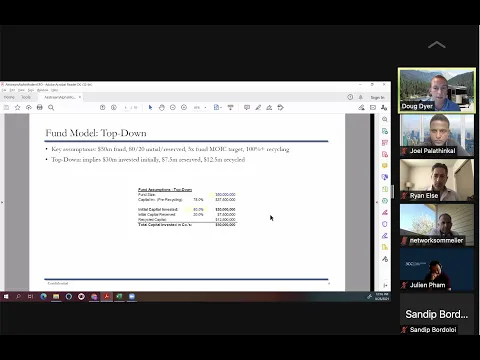Screen dimensions: 480x360
Task: Open Zoom app from the taskbar
Action: point(132,296)
